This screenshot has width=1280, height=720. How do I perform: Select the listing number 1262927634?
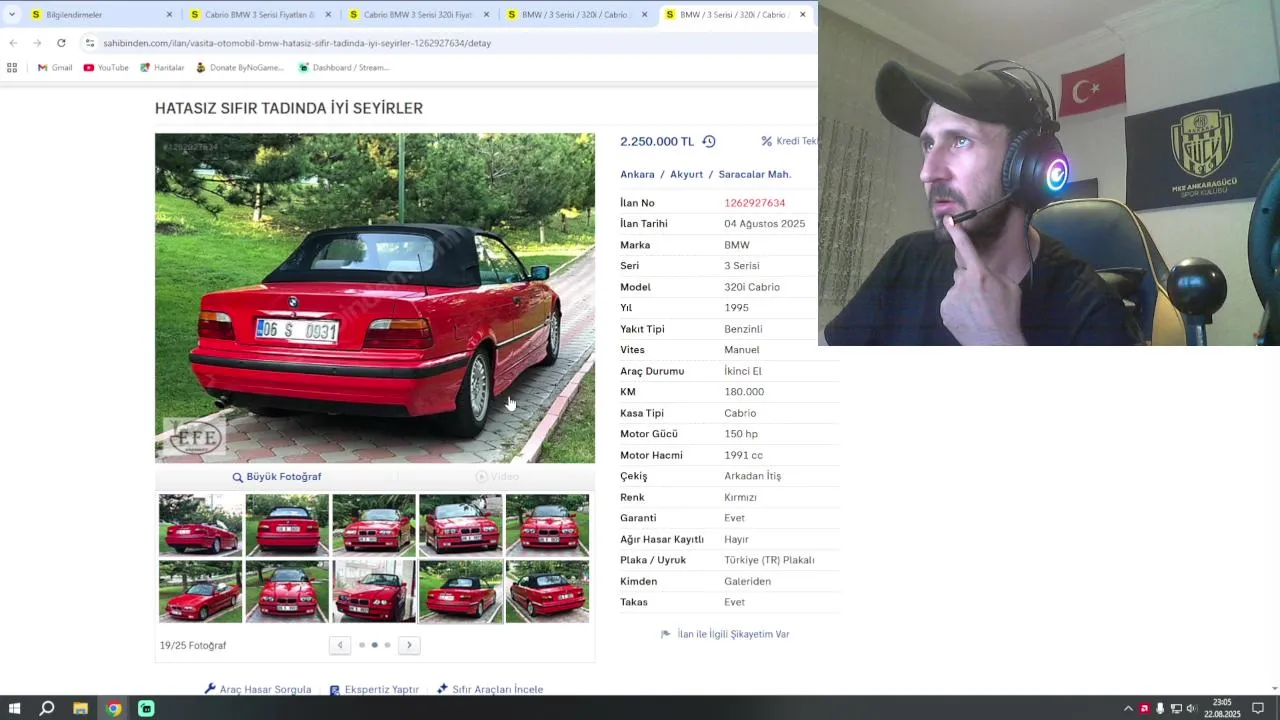[755, 203]
